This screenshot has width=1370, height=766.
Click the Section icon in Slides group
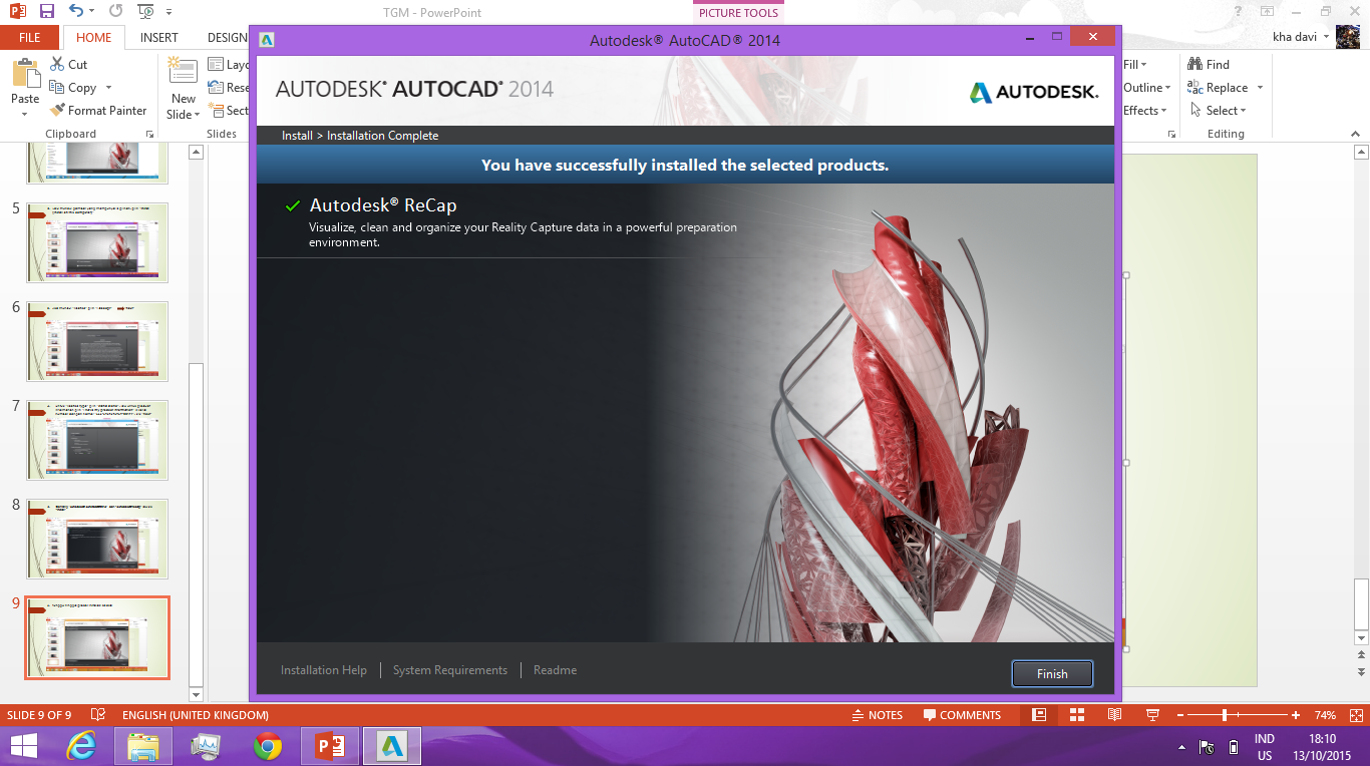click(x=216, y=110)
